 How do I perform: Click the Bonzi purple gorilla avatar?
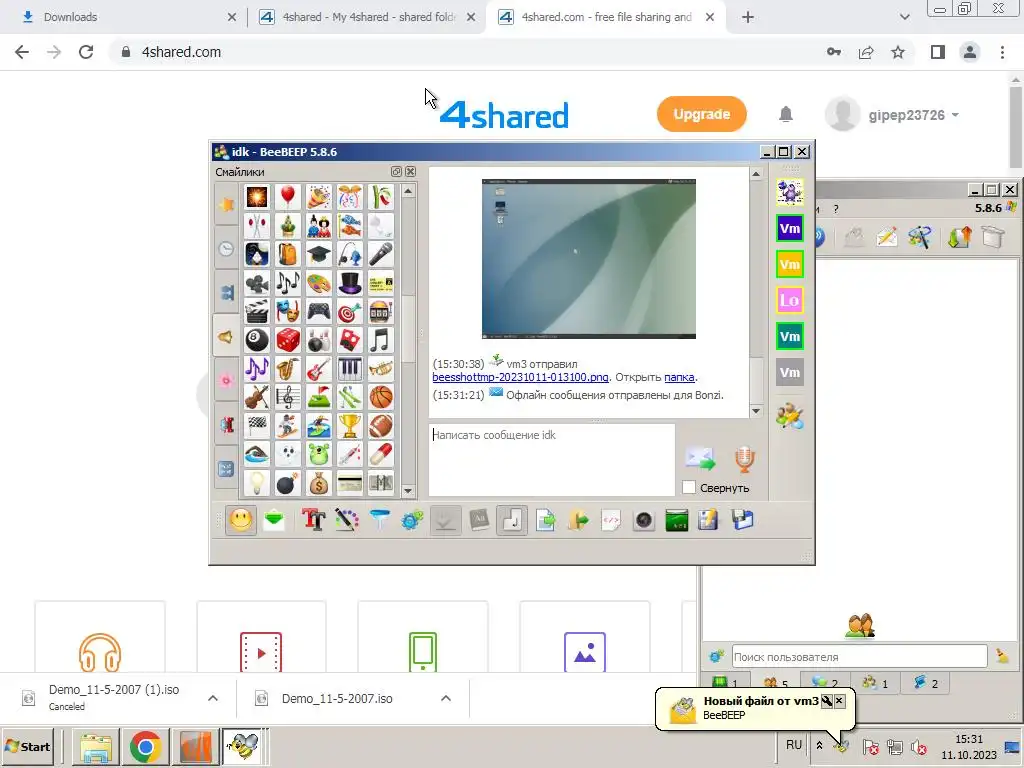[x=790, y=193]
